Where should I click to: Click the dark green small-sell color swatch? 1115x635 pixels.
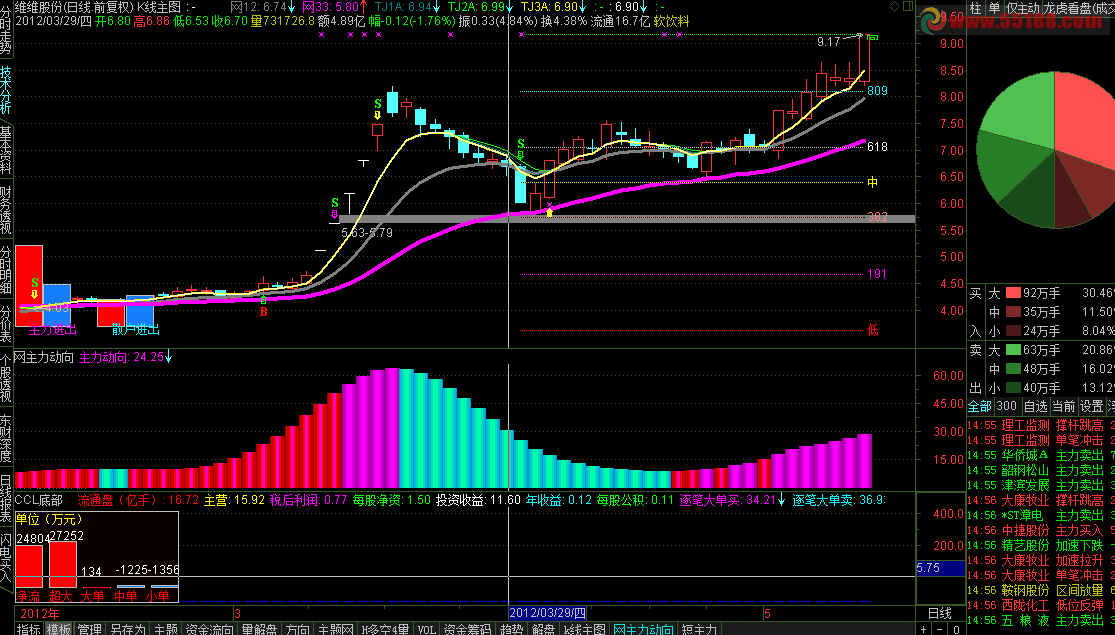[x=1013, y=388]
